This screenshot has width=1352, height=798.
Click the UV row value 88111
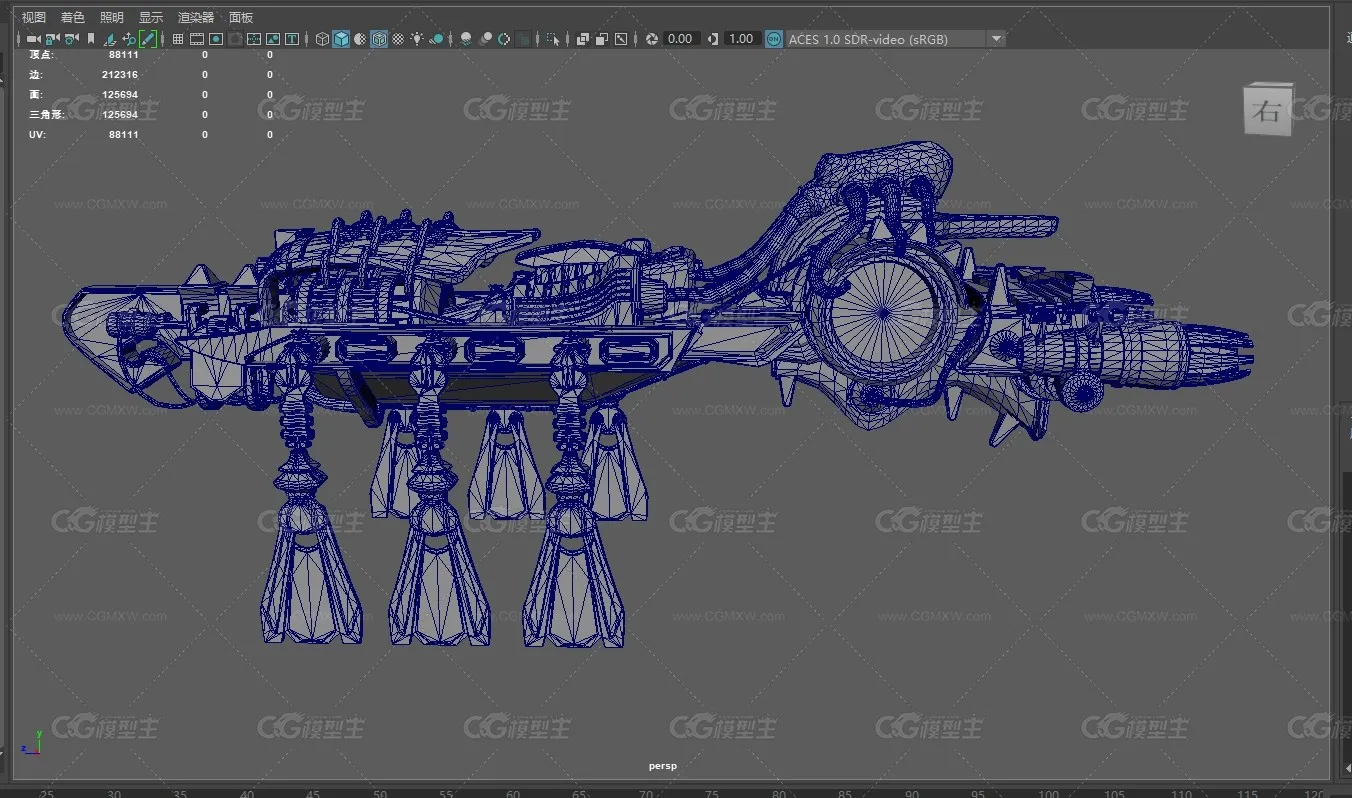[x=124, y=134]
